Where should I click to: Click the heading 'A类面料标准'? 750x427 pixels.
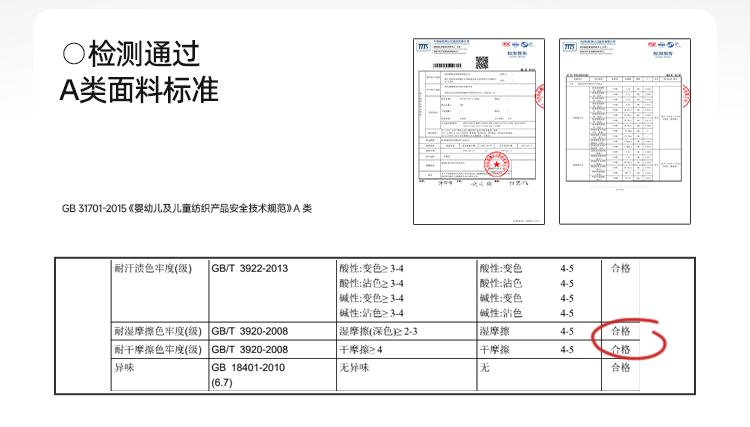[x=139, y=90]
